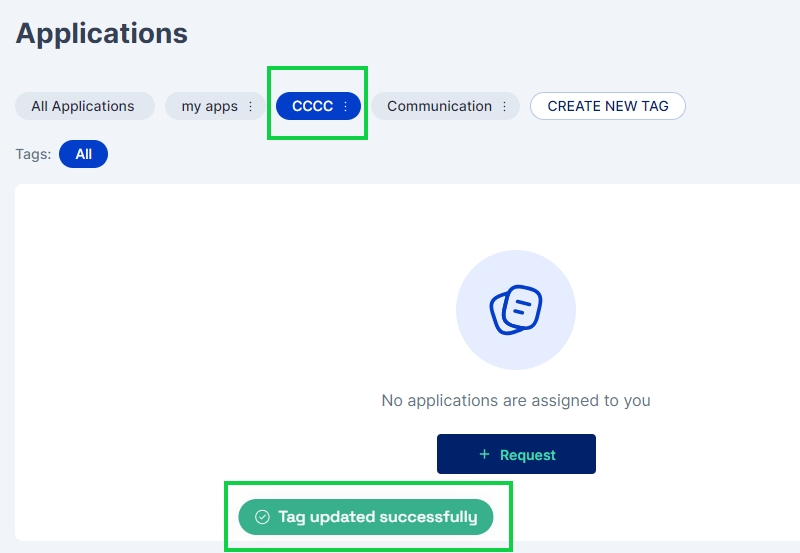Click the No applications are assigned message

coord(516,400)
